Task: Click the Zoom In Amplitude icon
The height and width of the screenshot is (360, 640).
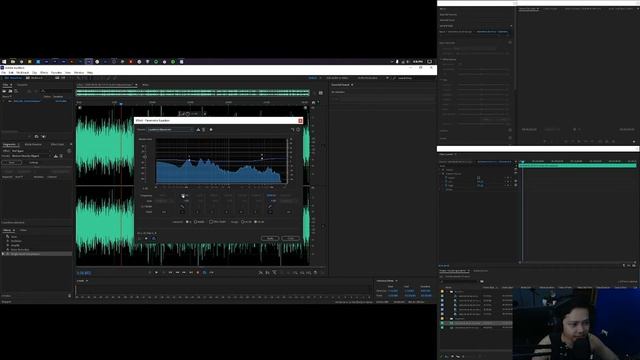Action: (x=261, y=272)
